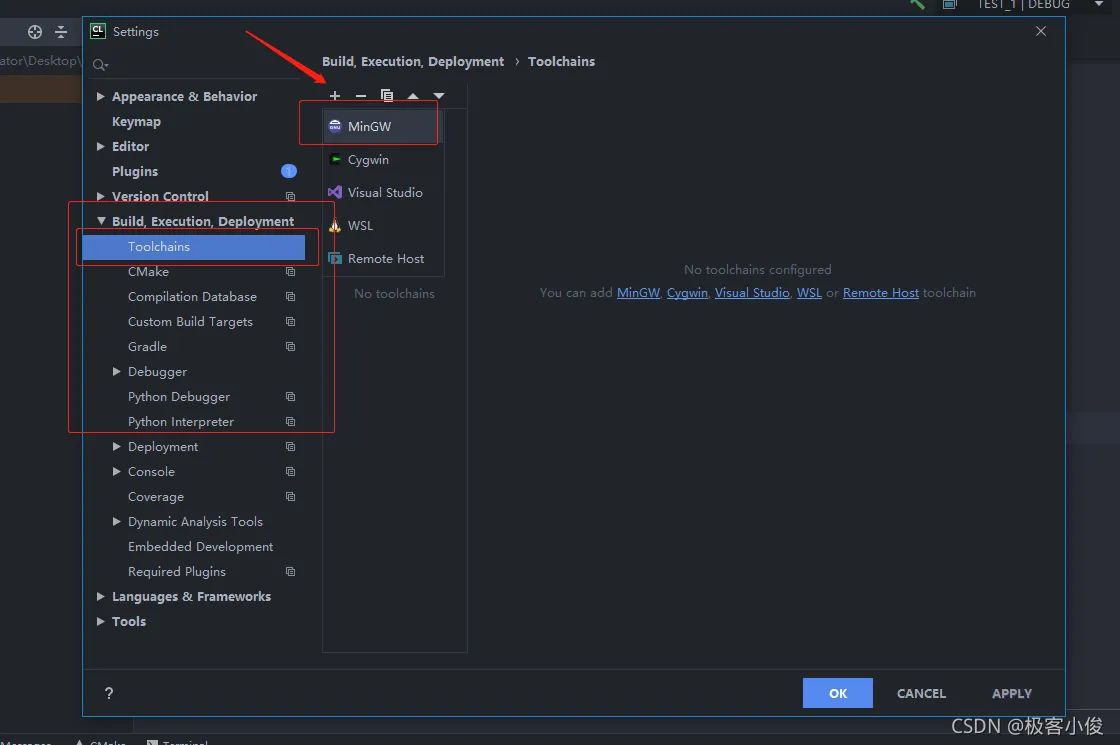Collapse the Build, Execution, Deployment section
The image size is (1120, 745).
(x=101, y=221)
